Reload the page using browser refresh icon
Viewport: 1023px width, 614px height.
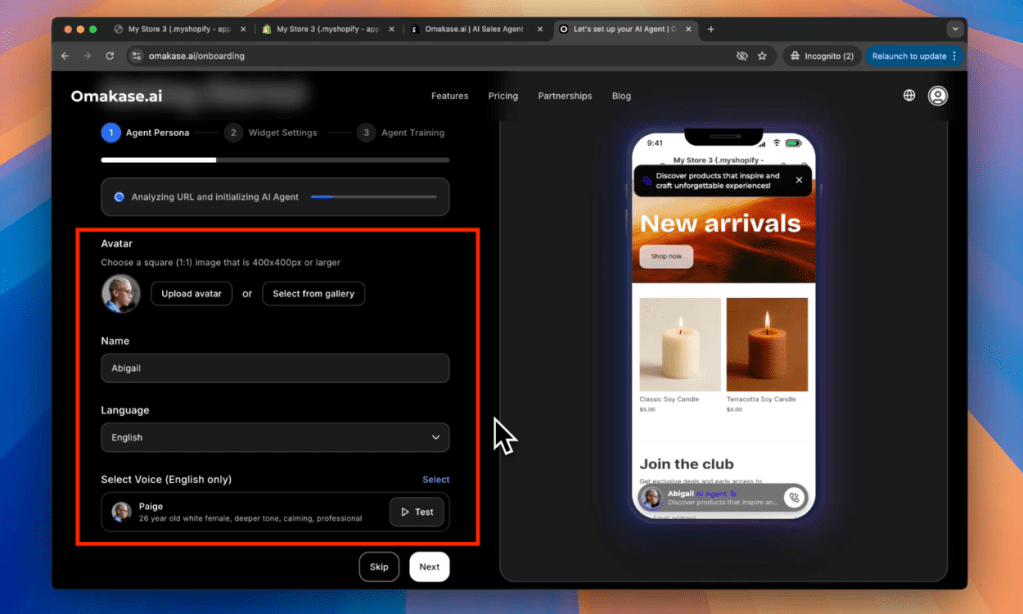109,56
